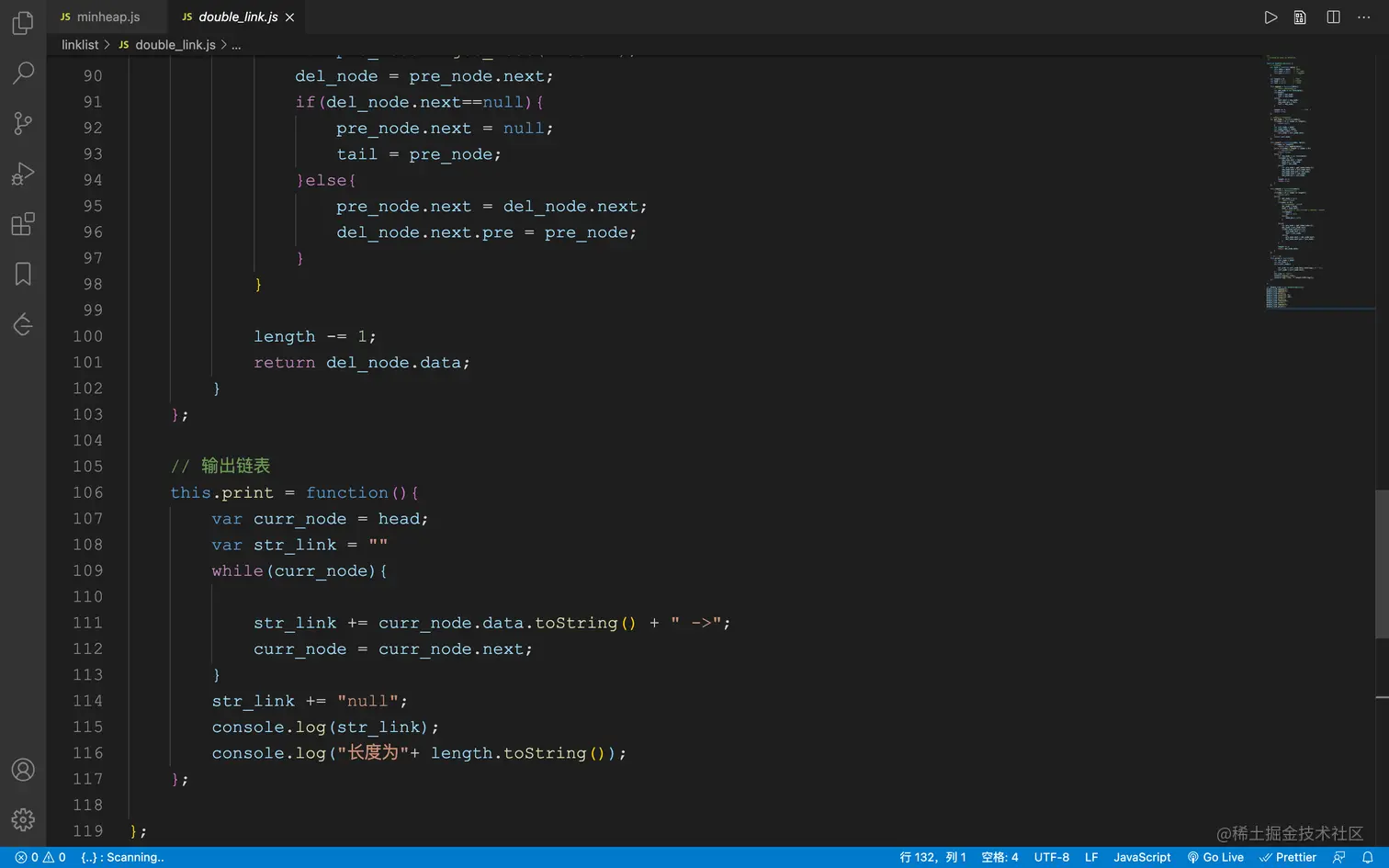
Task: Click the line 'curr_node = curr_node.next;'
Action: click(393, 648)
